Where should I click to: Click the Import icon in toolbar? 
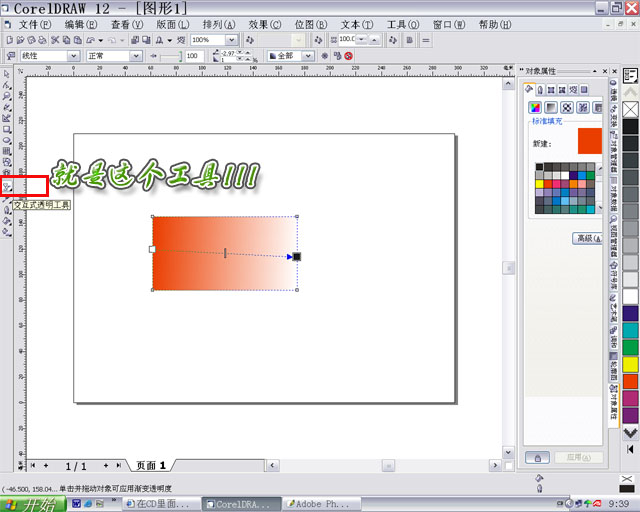tap(135, 40)
